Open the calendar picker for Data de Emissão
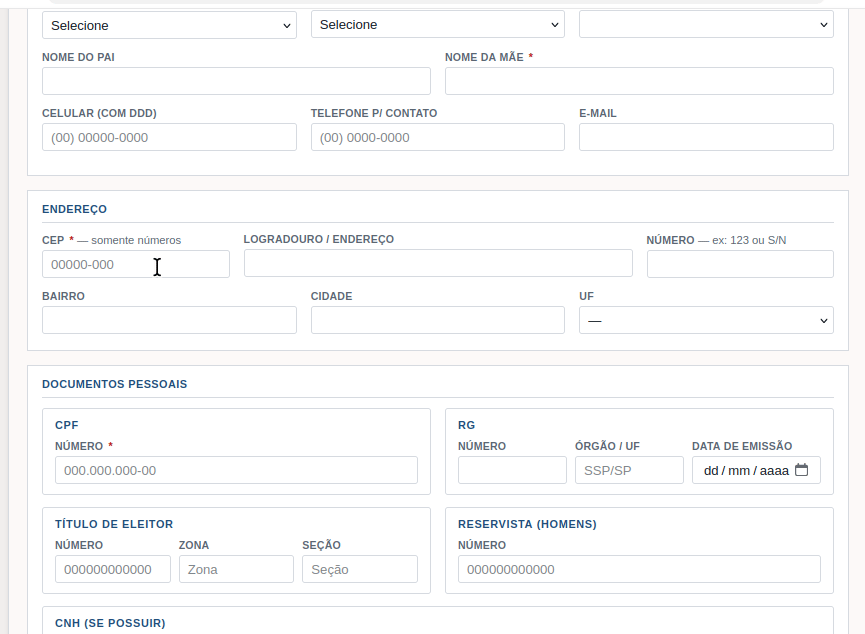 click(802, 470)
